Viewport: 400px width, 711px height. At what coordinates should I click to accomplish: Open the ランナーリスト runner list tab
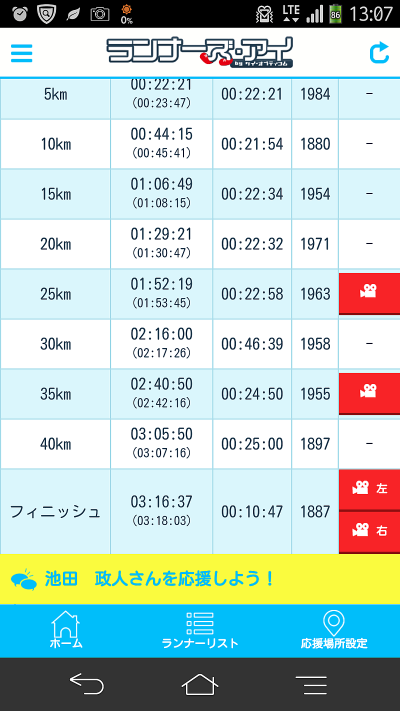point(200,630)
